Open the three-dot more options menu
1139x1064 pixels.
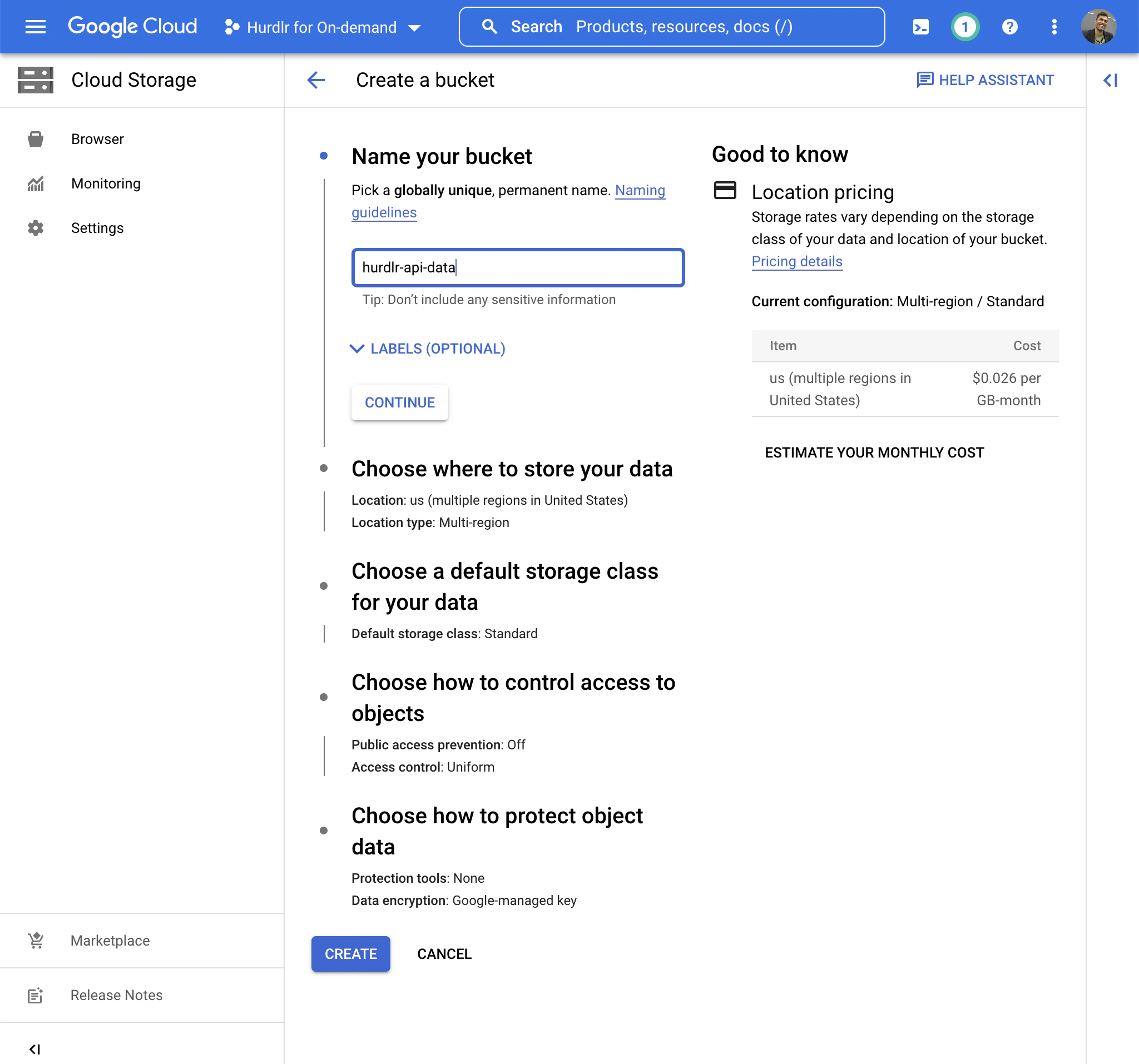click(1054, 26)
